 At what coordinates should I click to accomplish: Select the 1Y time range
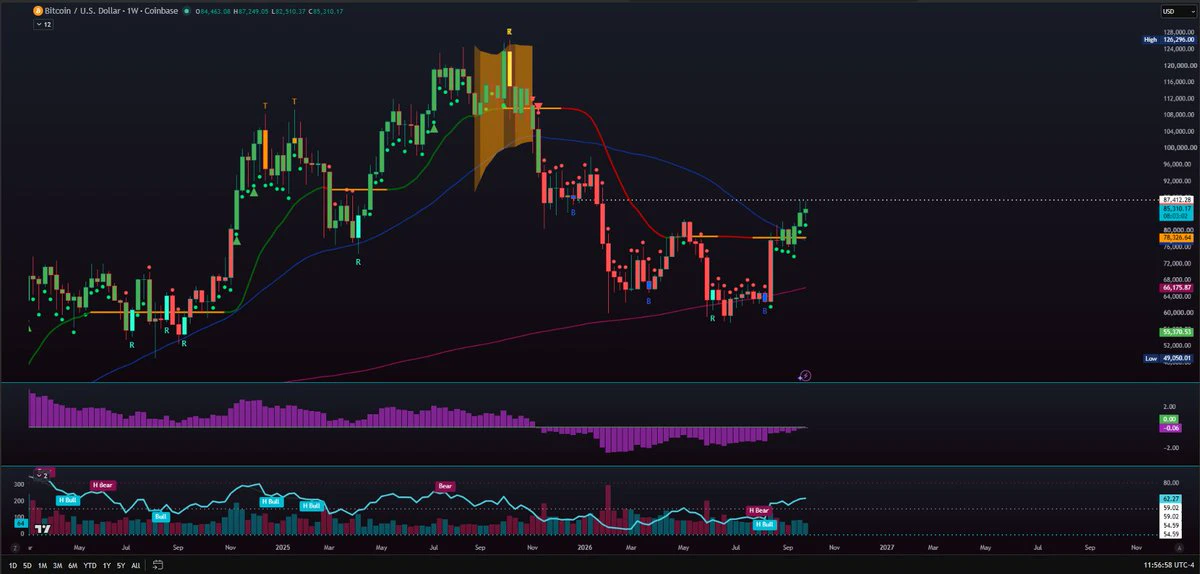coord(108,565)
